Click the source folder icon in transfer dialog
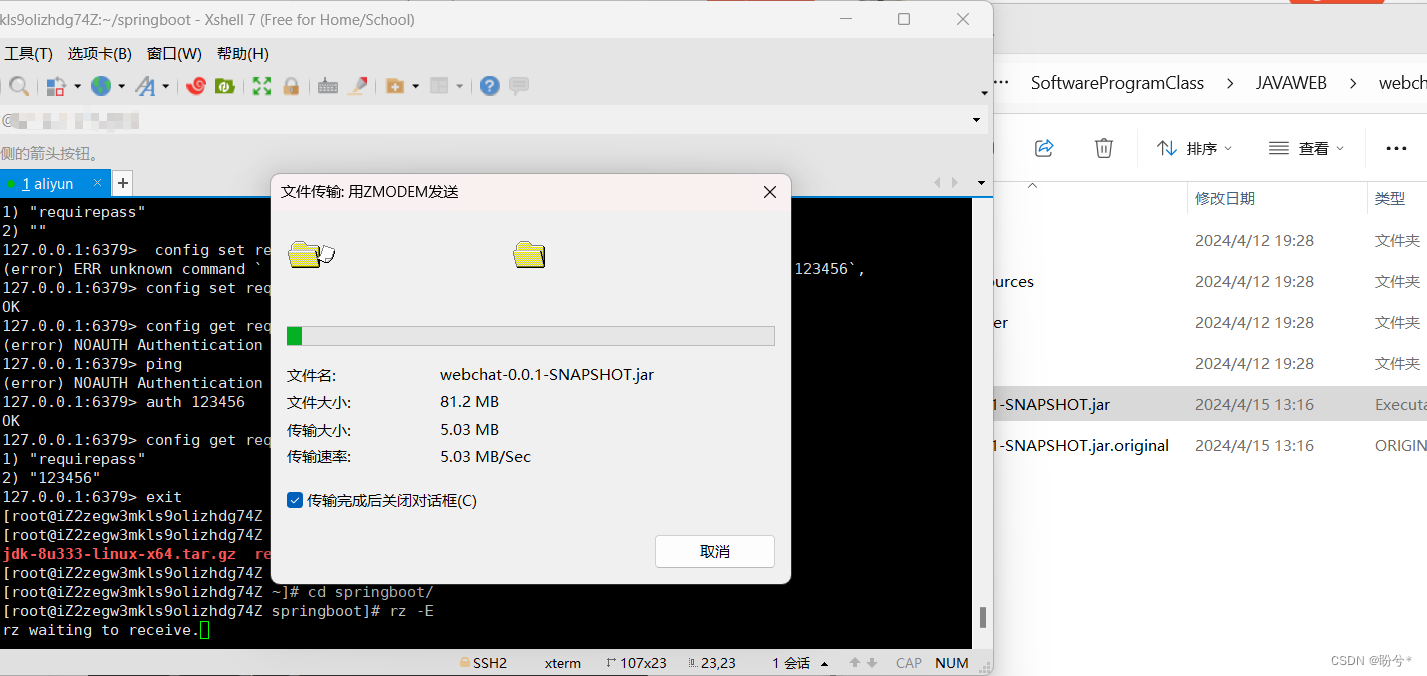 tap(311, 255)
